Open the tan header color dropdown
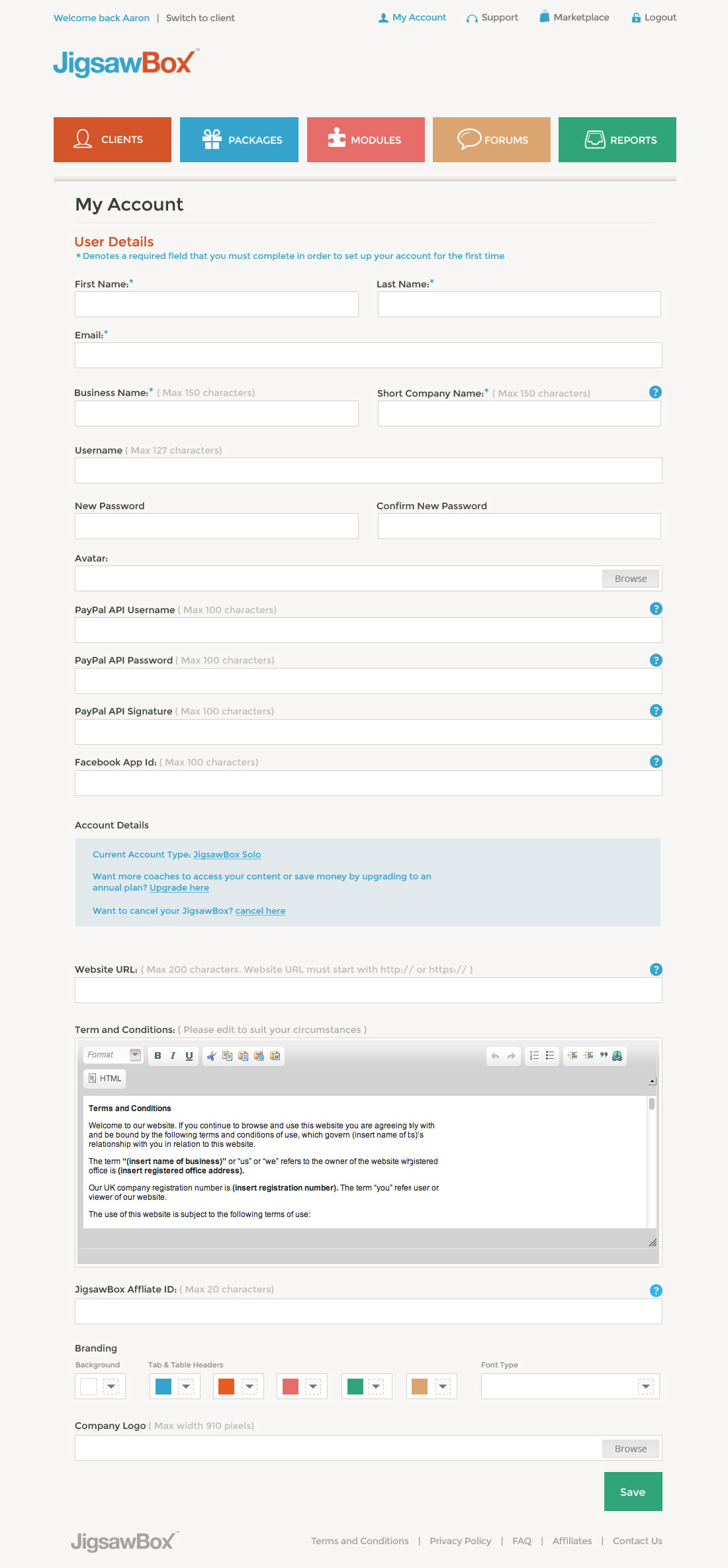The width and height of the screenshot is (728, 1568). click(x=443, y=1386)
